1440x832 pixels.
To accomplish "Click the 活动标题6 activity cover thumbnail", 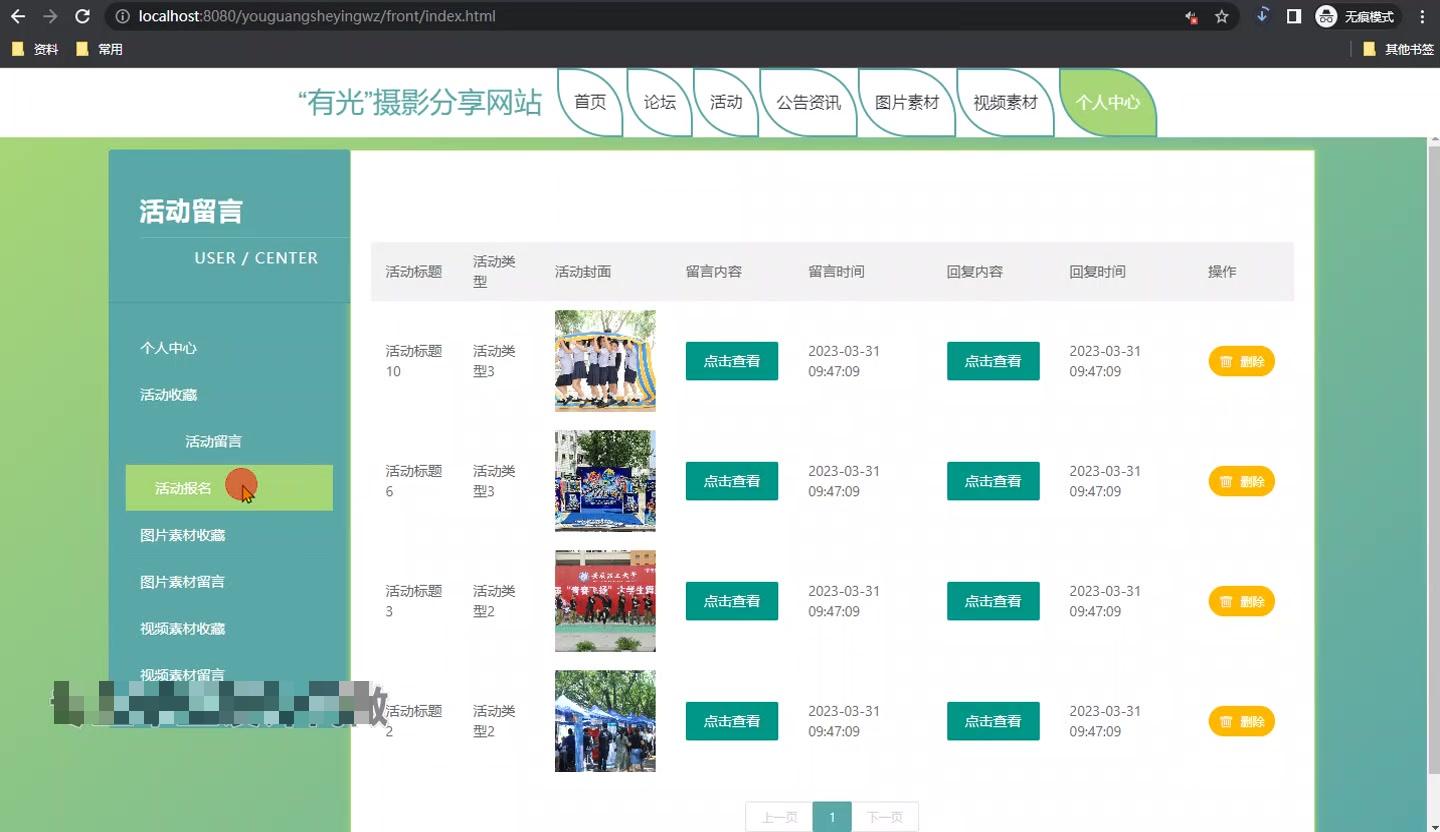I will pos(605,481).
